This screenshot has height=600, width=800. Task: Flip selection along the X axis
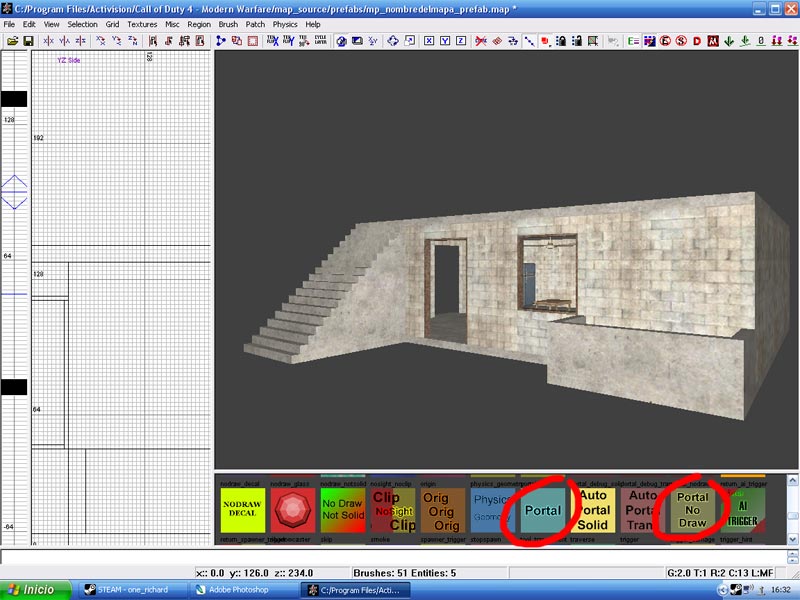[48, 41]
